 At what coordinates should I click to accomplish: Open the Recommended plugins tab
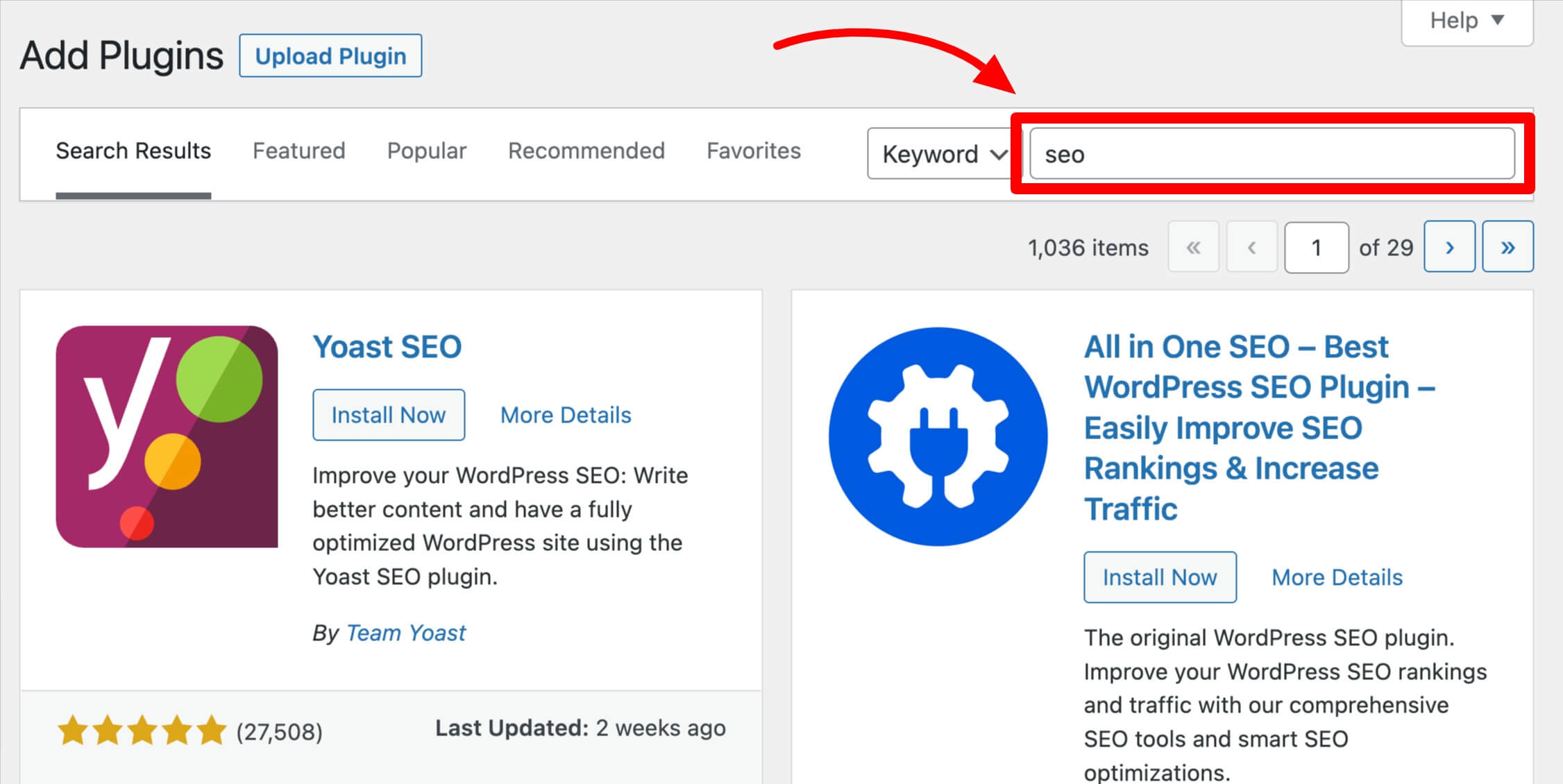(x=586, y=151)
